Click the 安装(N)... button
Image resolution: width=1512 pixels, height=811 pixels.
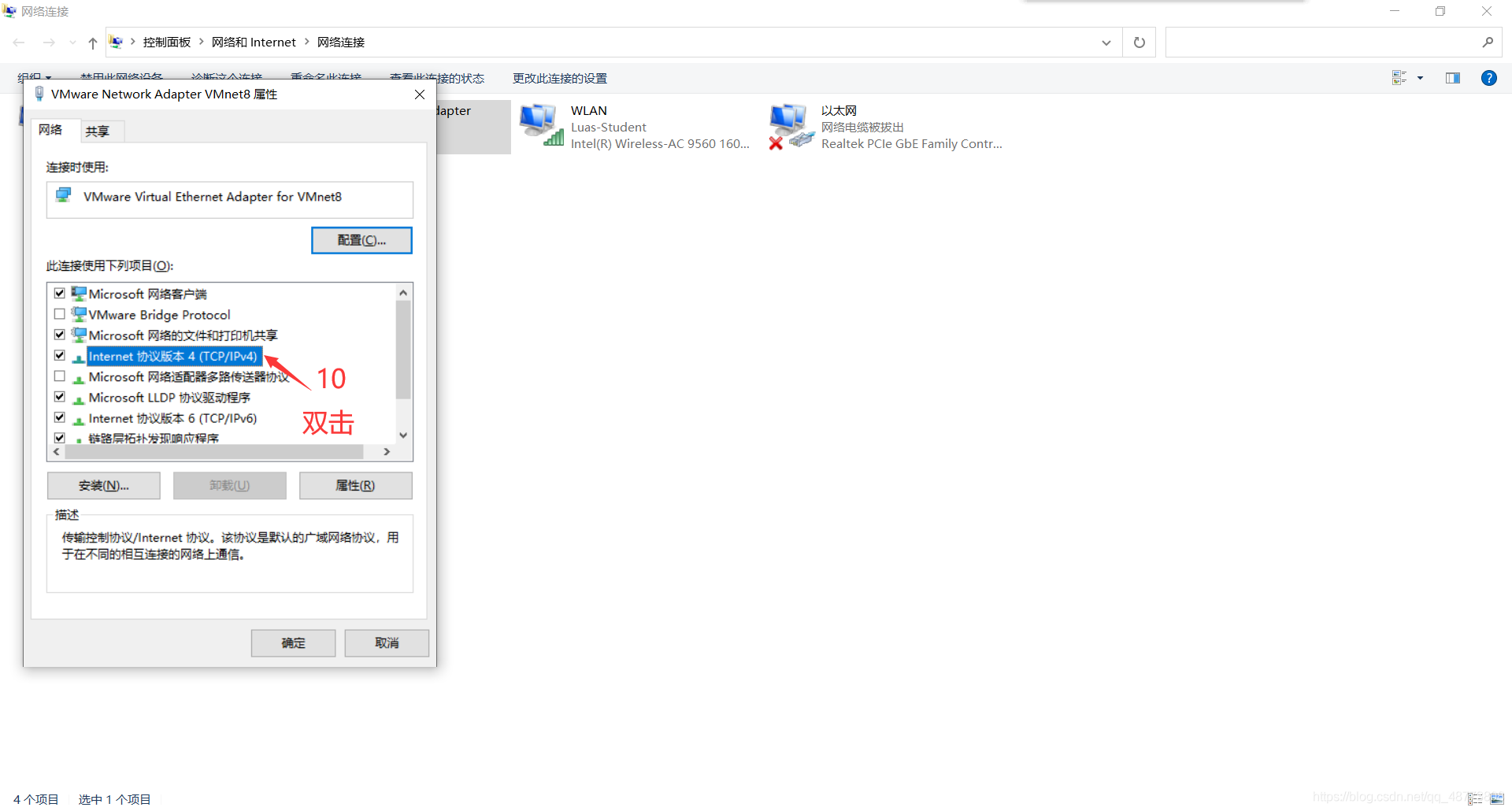coord(104,486)
